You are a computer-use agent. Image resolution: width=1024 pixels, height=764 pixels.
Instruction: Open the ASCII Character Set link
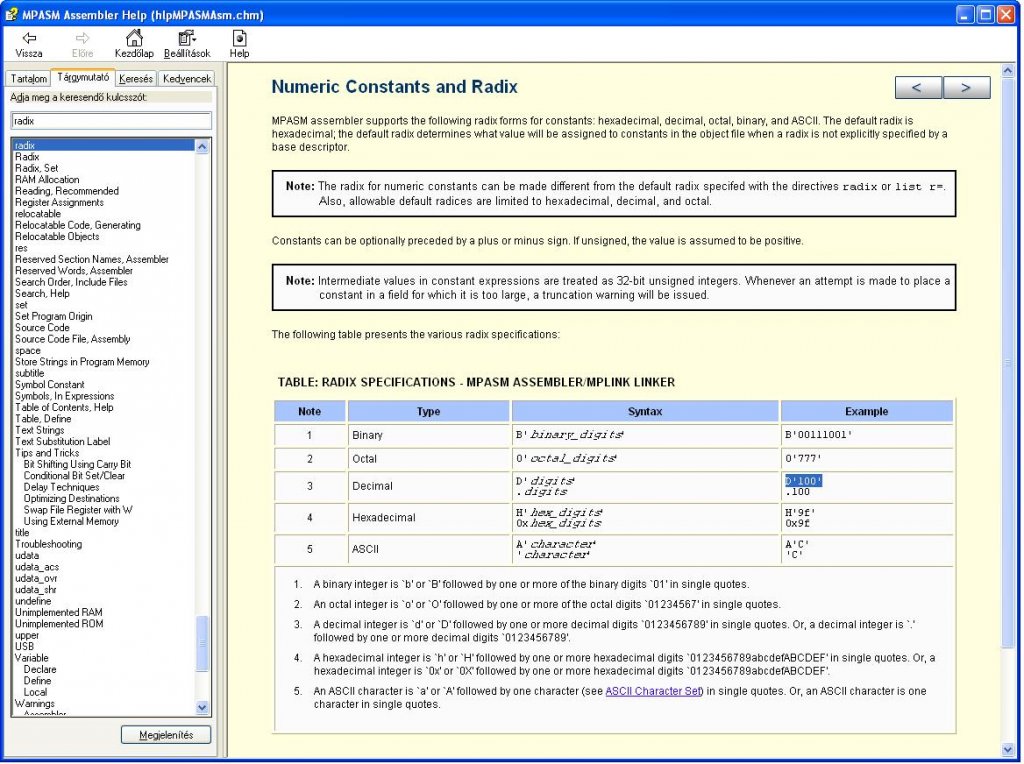point(654,691)
